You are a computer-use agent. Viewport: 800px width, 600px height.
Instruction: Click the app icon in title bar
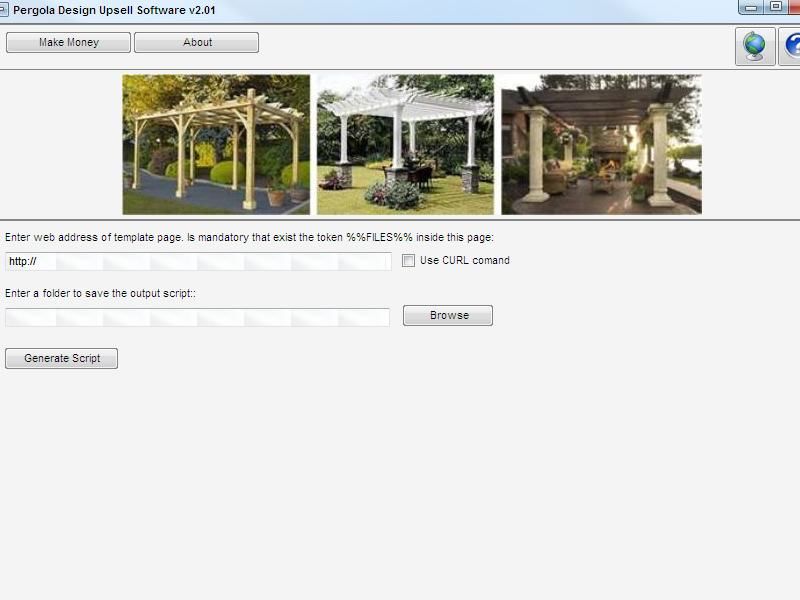click(x=4, y=10)
